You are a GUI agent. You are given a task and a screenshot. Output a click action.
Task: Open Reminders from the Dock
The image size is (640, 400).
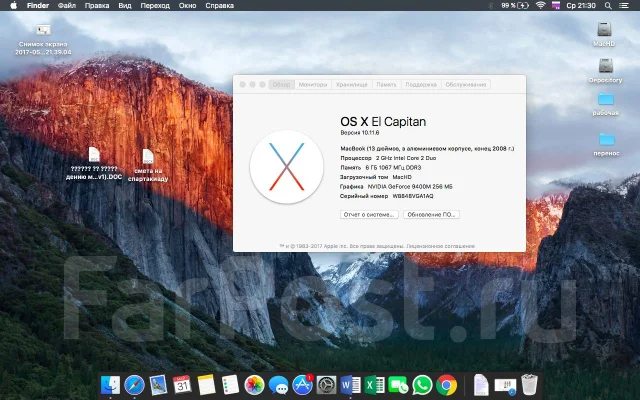230,385
